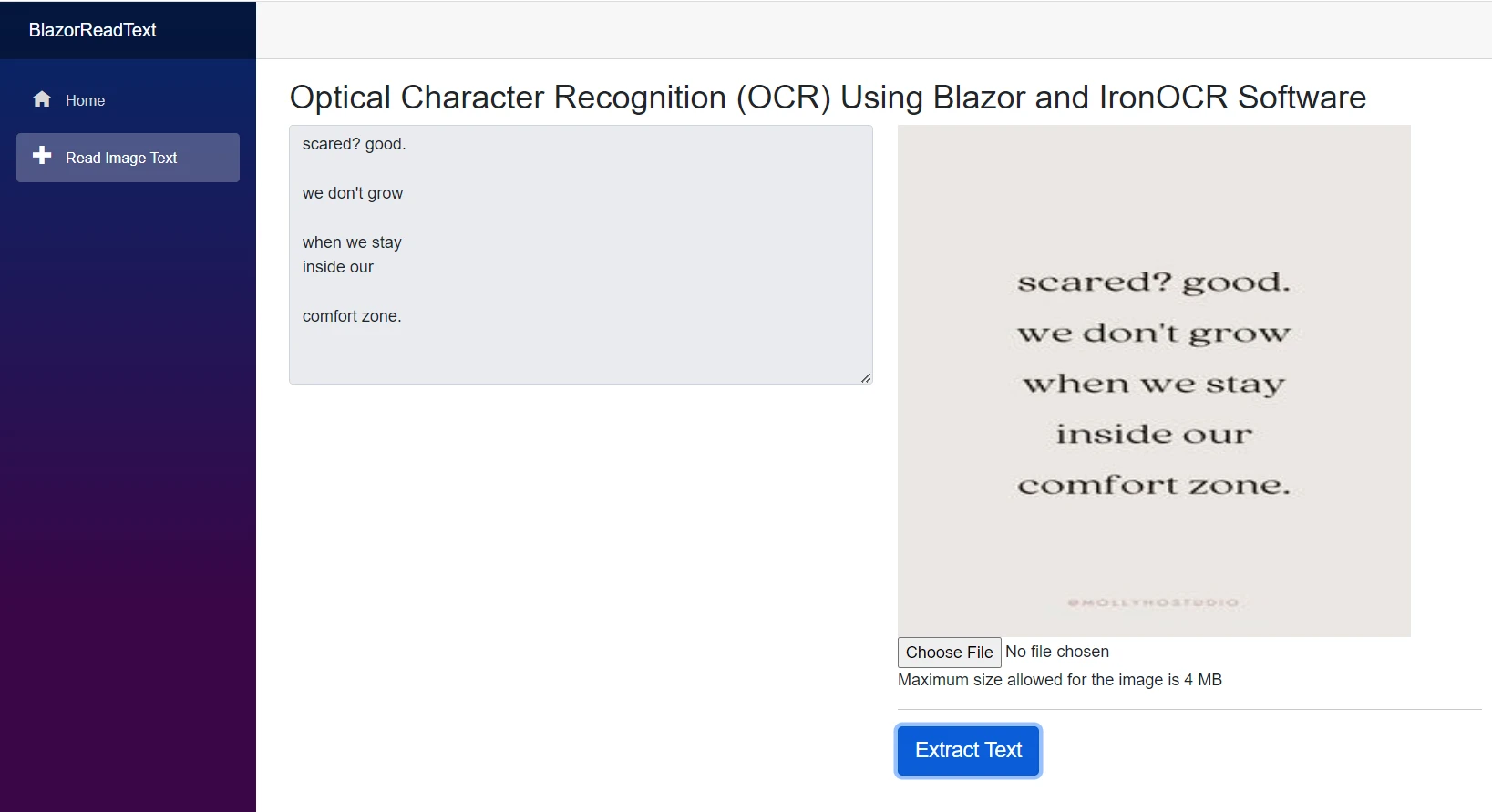Click the @mollyhostudio watermark in the image
This screenshot has width=1492, height=812.
click(x=1153, y=602)
